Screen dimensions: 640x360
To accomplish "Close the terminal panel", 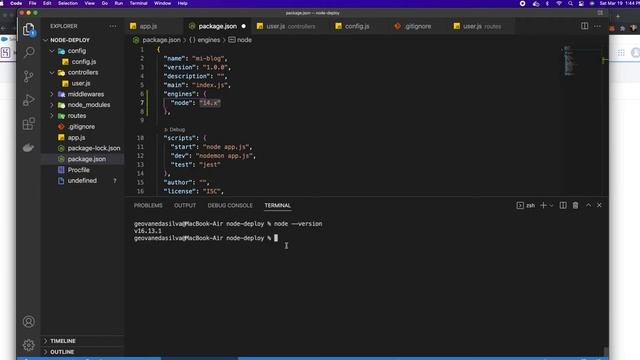I will pos(599,205).
